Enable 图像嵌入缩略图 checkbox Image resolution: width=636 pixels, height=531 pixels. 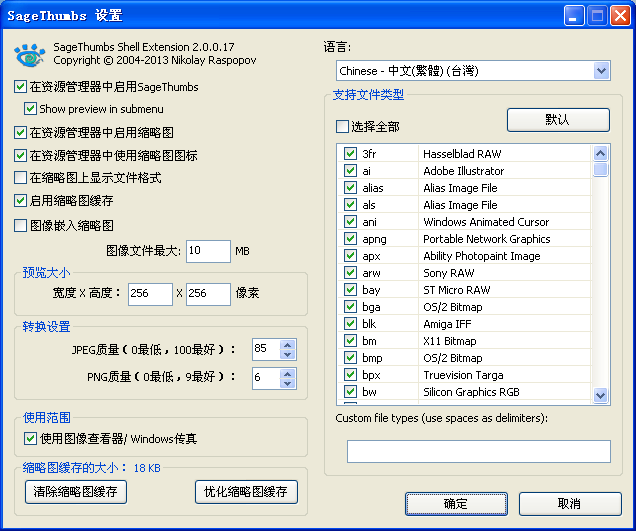click(x=20, y=225)
